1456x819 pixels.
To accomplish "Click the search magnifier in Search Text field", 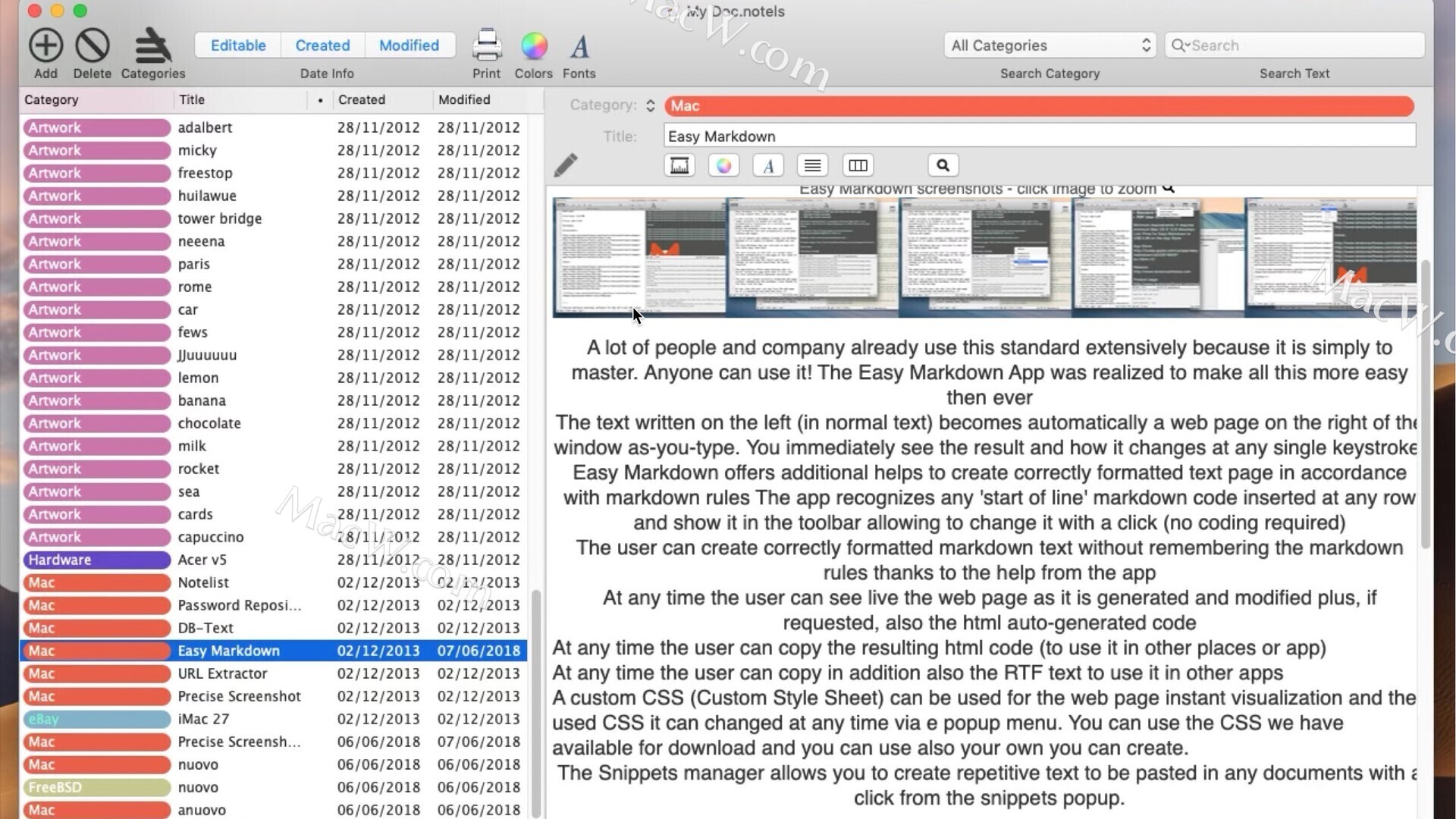I will (x=1179, y=45).
